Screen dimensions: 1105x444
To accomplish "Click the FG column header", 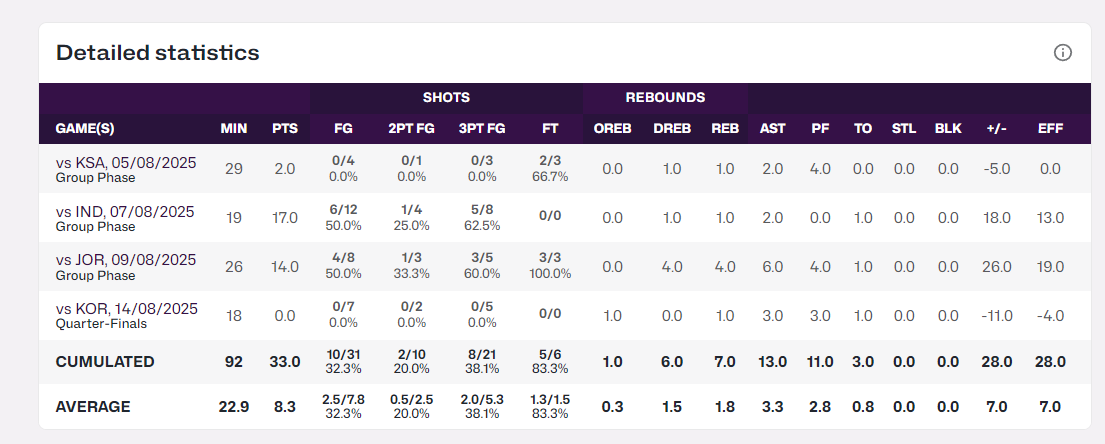I will pos(343,128).
